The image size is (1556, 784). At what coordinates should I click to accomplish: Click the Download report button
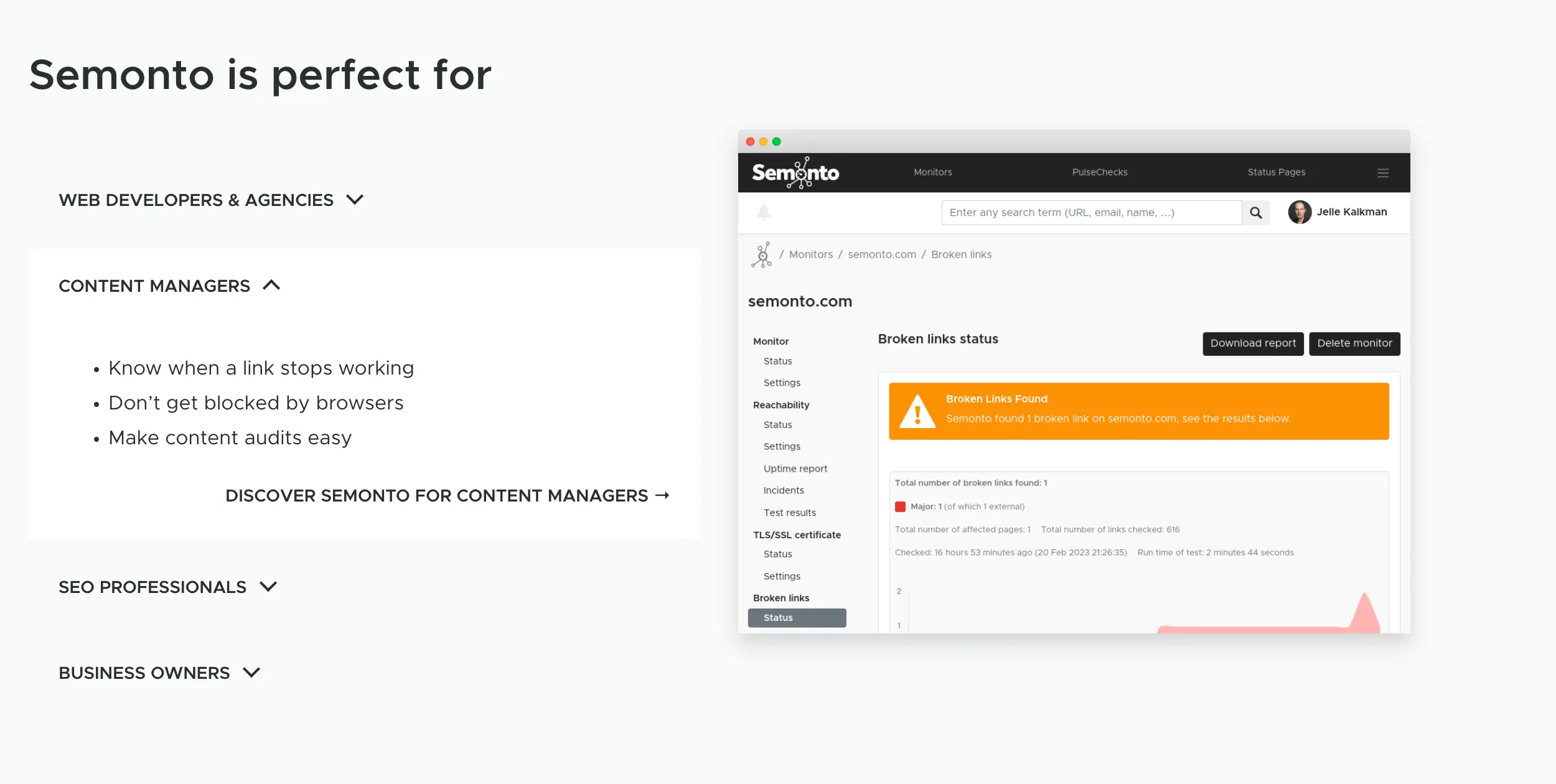click(x=1253, y=343)
